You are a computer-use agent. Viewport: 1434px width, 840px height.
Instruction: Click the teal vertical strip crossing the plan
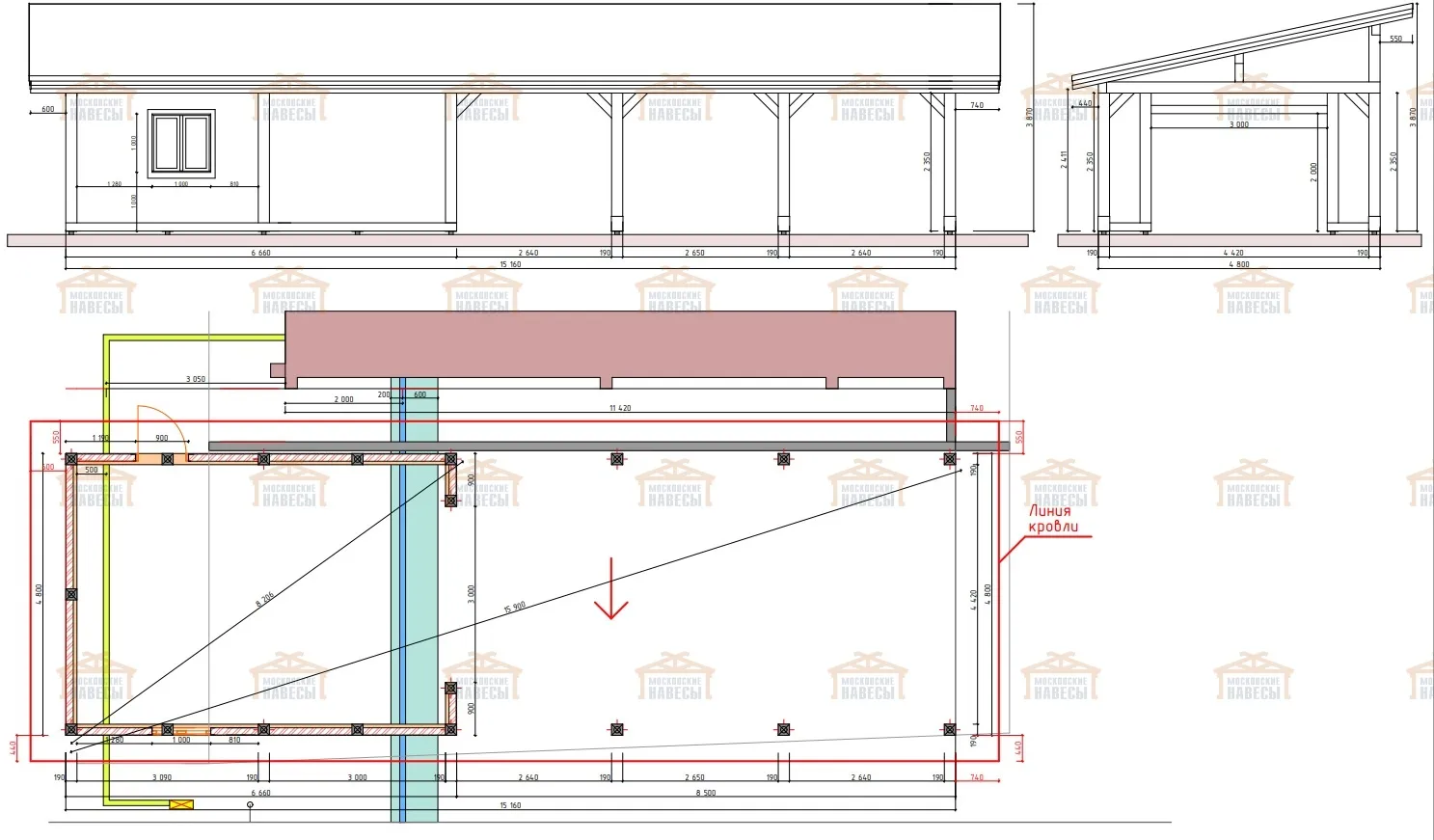tap(420, 598)
